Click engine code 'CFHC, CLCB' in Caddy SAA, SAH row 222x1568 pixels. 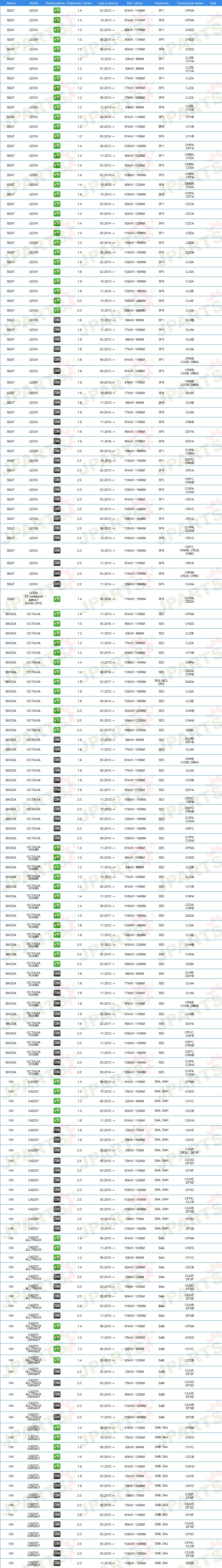click(190, 1200)
